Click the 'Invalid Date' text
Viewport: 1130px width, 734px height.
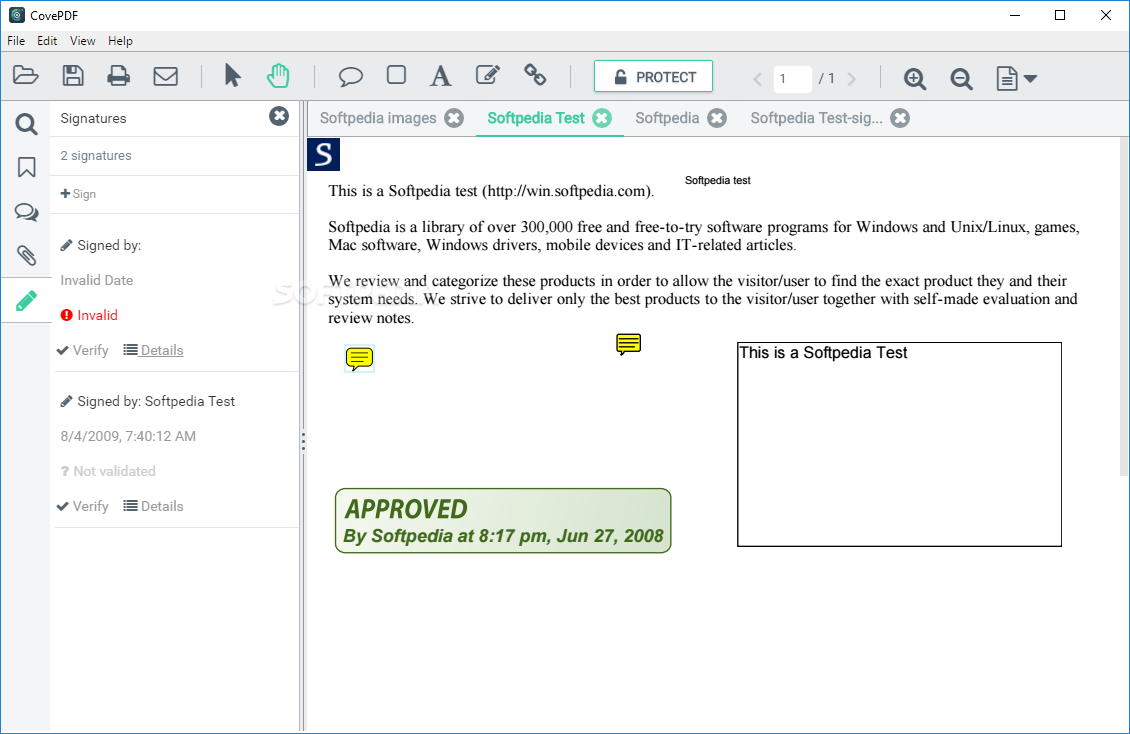(97, 280)
